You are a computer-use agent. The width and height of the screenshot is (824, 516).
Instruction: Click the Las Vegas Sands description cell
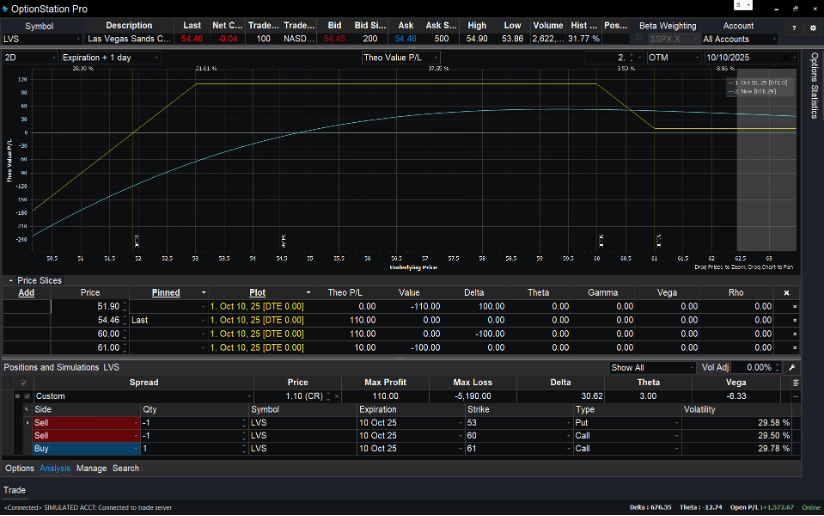(x=129, y=39)
